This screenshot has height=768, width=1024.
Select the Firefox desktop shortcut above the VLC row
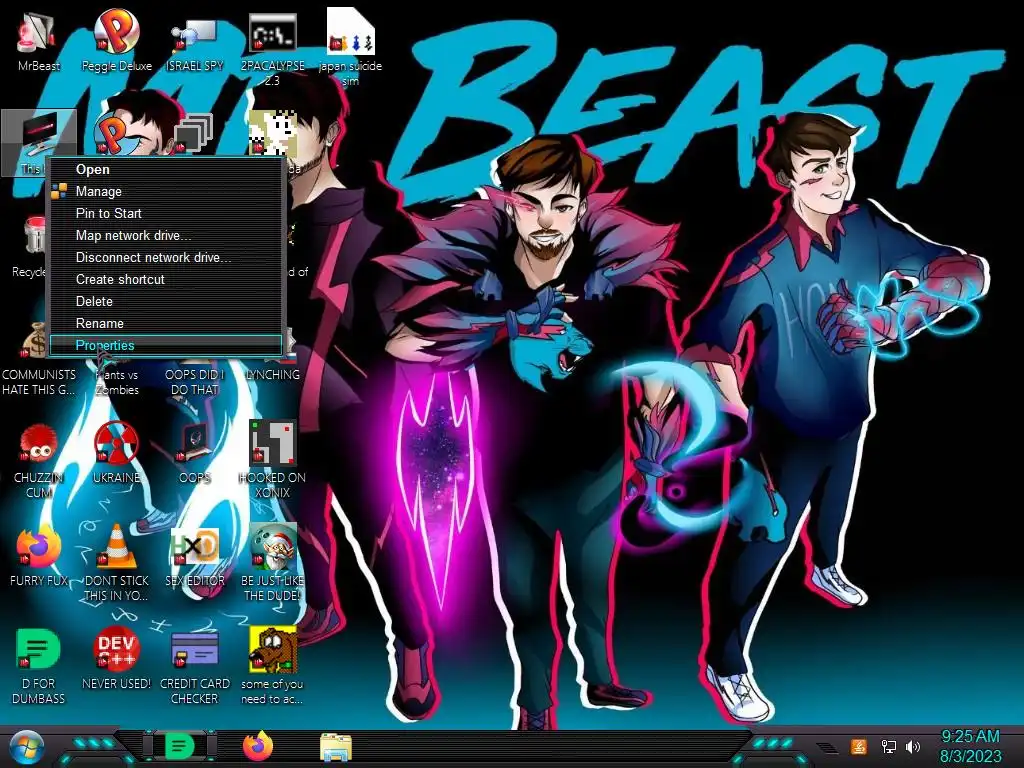(38, 555)
